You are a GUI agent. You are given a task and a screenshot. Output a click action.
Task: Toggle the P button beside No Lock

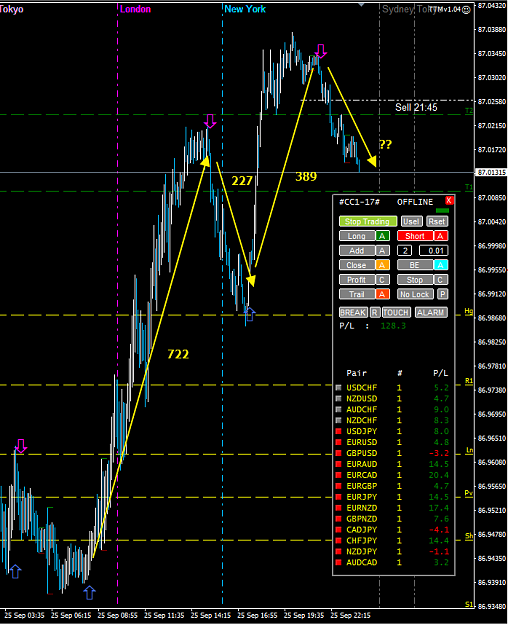point(442,294)
